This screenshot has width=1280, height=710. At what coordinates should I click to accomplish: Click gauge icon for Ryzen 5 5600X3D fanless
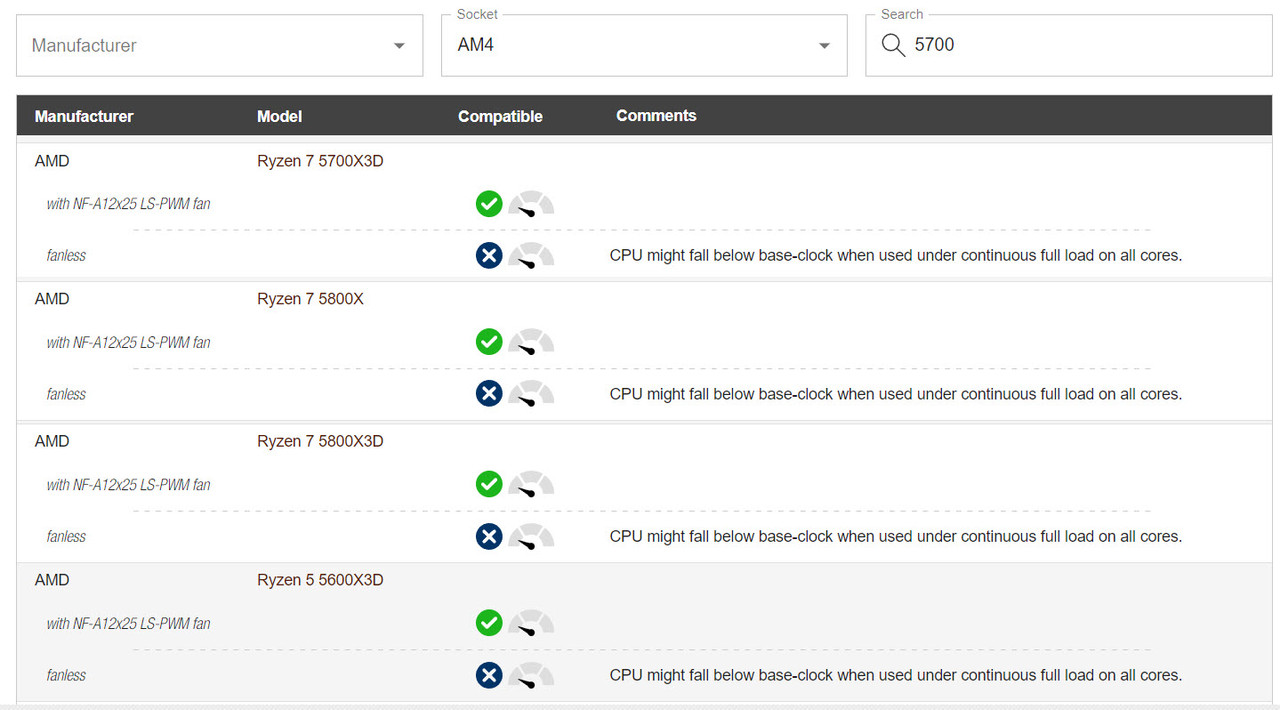(x=531, y=675)
